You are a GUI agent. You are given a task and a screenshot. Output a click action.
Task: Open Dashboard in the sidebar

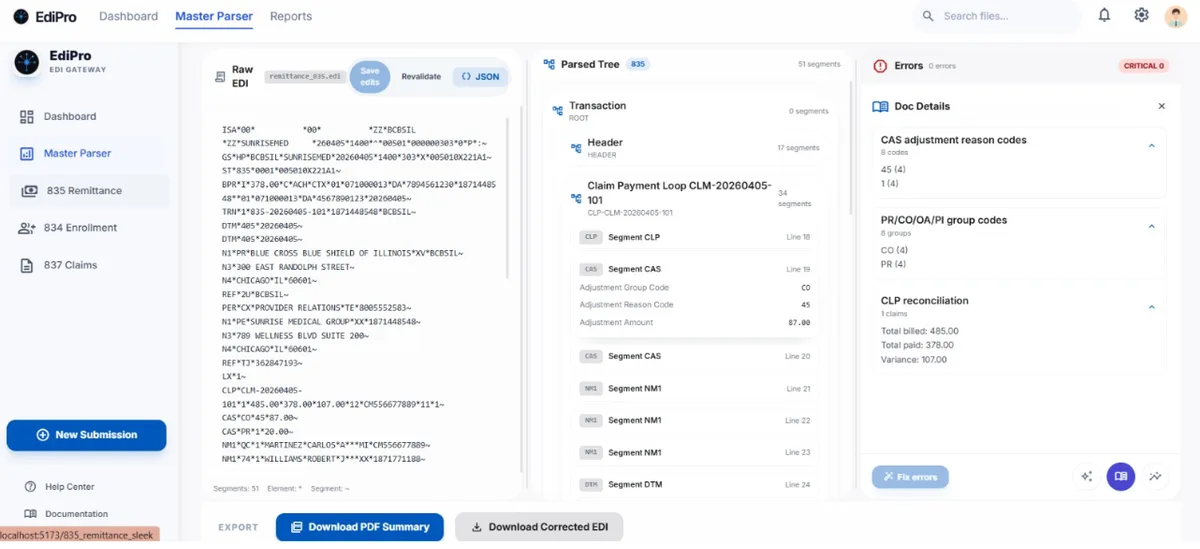click(x=90, y=117)
